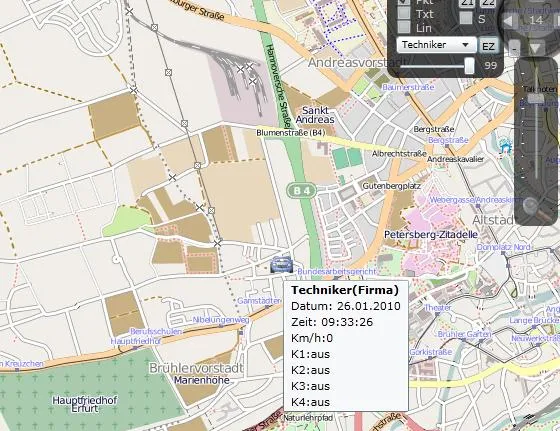Click the K3:aus status line
This screenshot has width=560, height=431.
coord(310,386)
